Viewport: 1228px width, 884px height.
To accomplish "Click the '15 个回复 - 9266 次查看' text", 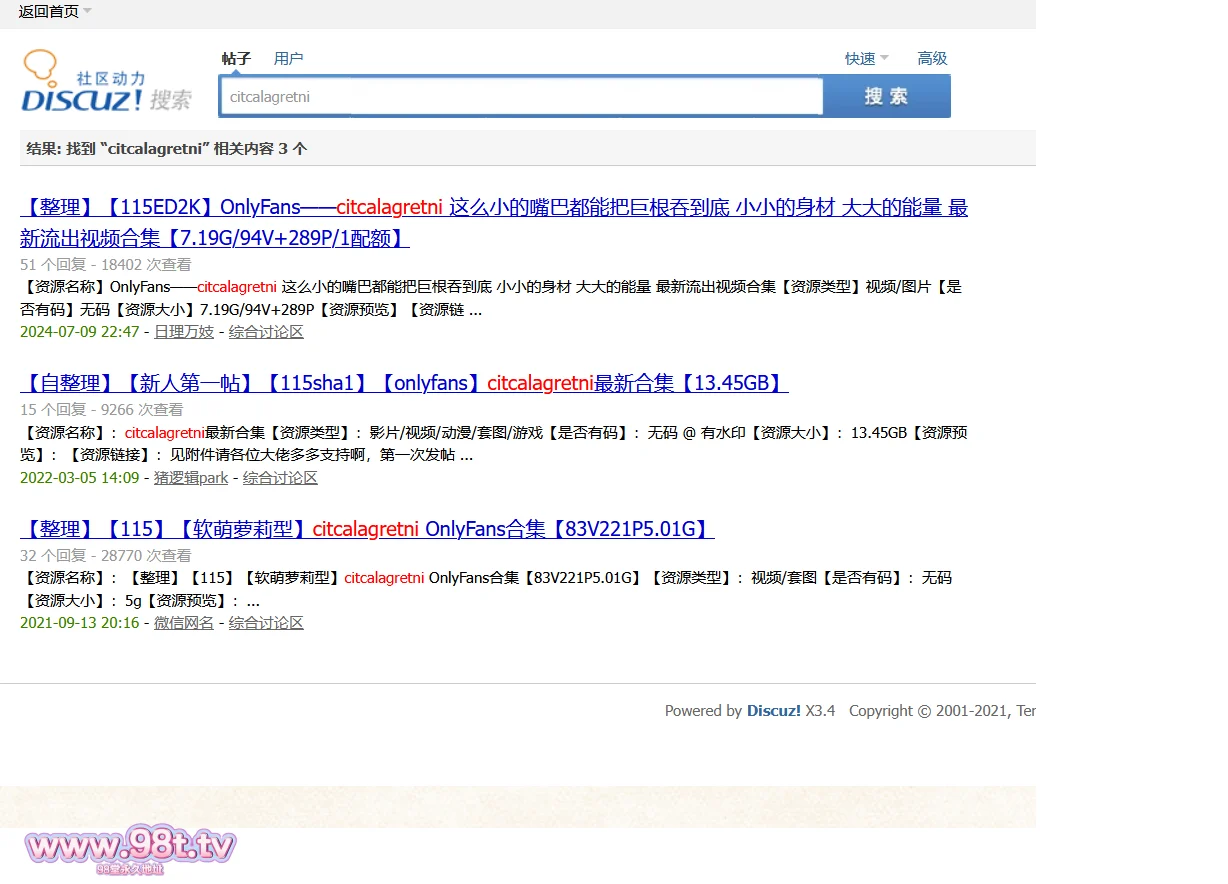I will pos(102,410).
